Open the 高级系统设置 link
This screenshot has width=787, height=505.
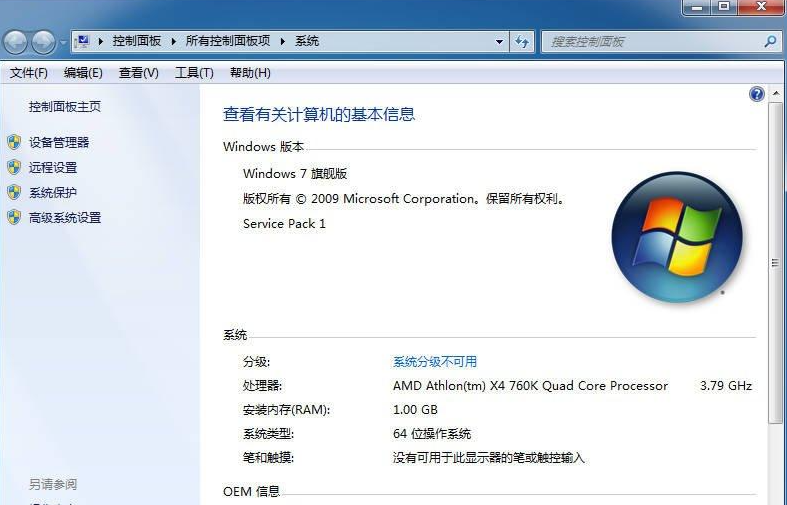click(x=65, y=217)
